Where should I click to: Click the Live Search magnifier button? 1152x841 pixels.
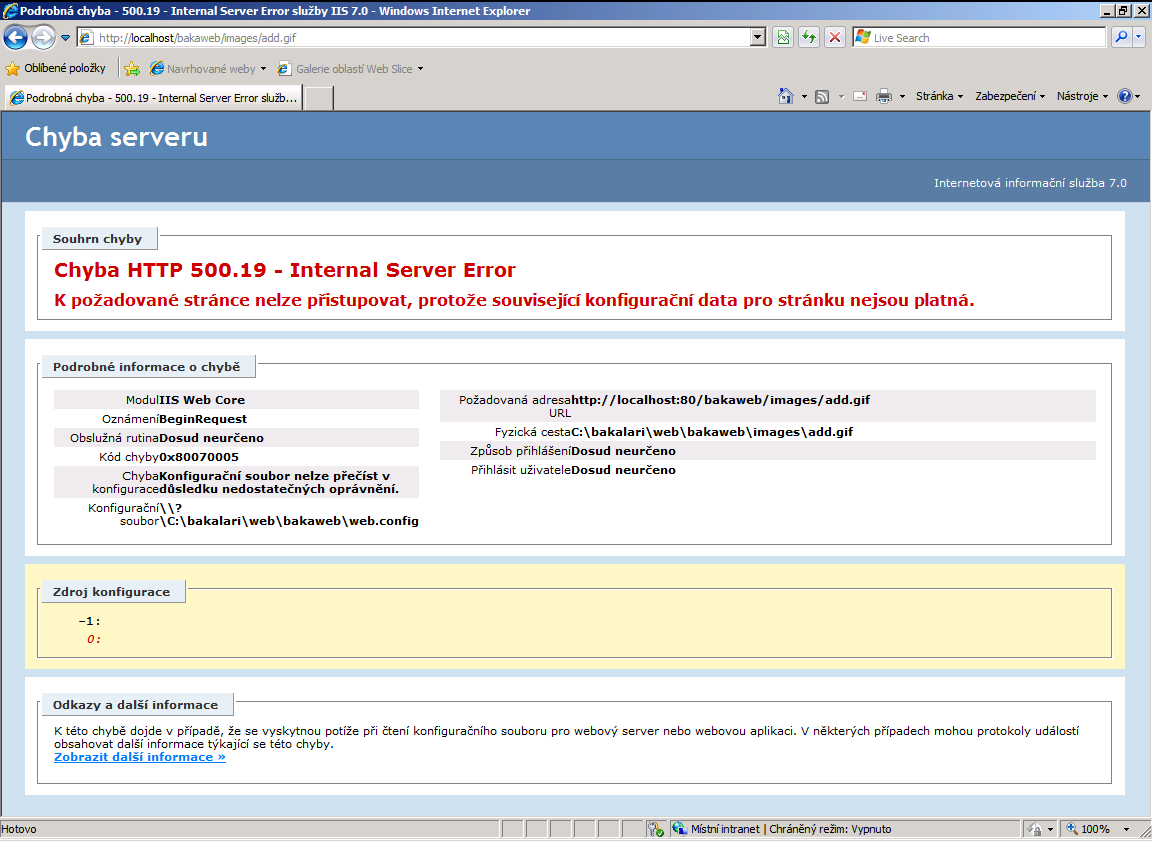tap(1120, 37)
